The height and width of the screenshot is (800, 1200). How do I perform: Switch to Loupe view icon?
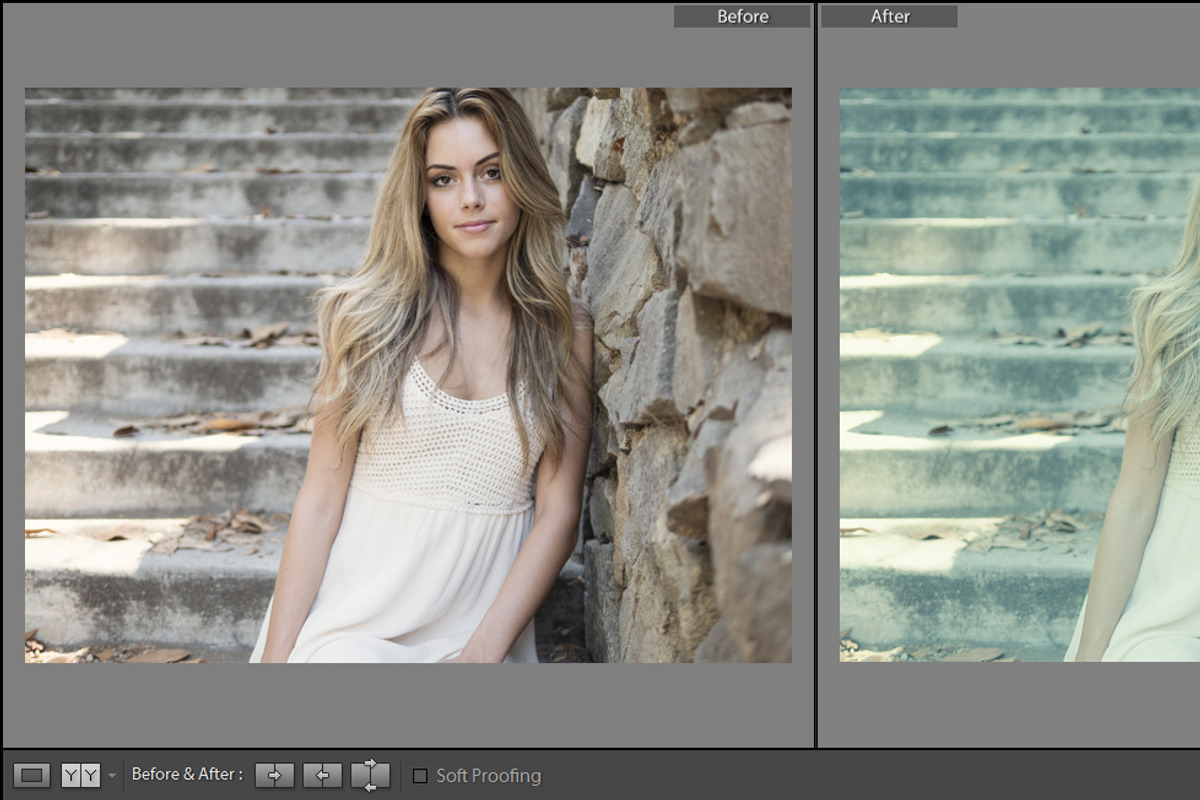(x=32, y=775)
